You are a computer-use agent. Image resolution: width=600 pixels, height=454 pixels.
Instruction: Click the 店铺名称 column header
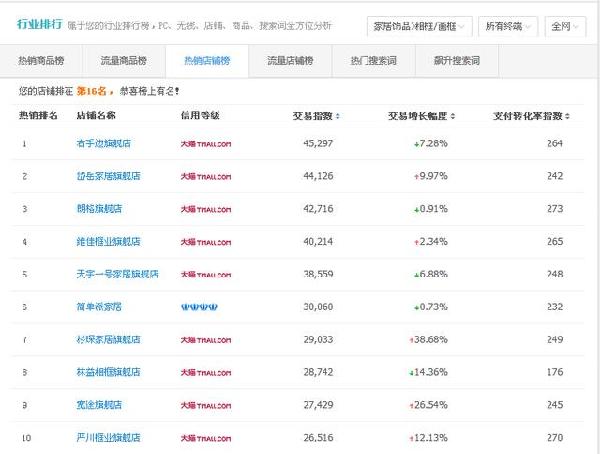pos(96,116)
